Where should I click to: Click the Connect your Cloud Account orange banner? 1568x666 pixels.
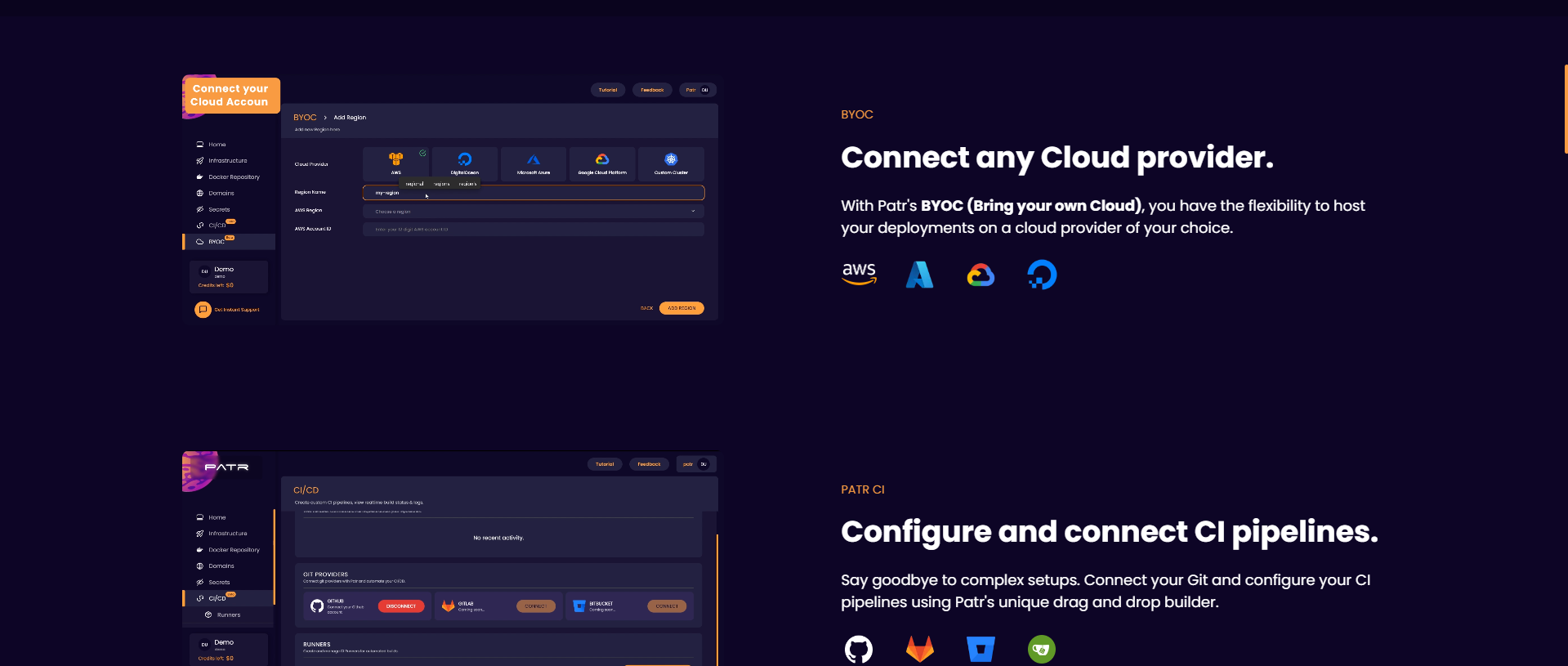point(231,96)
